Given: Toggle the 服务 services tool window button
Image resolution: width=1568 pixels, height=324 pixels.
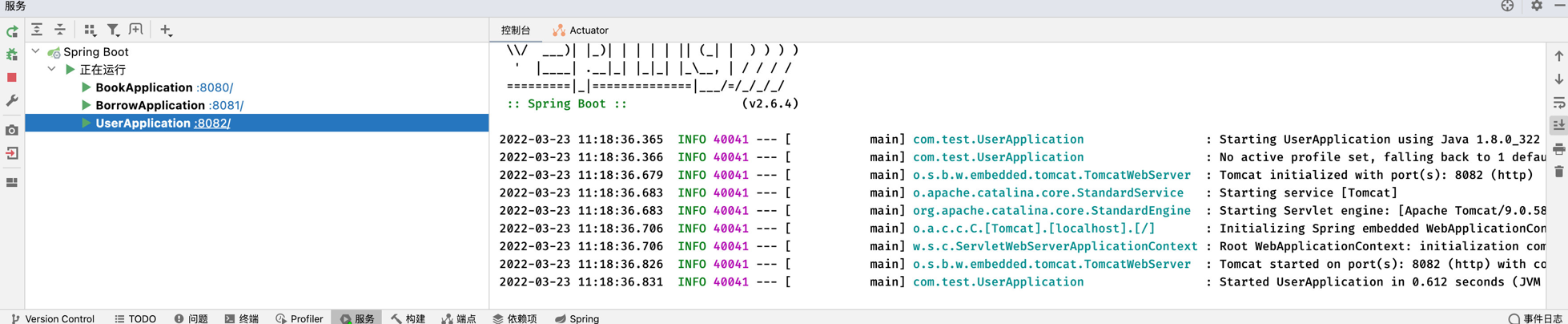Looking at the screenshot, I should (357, 318).
